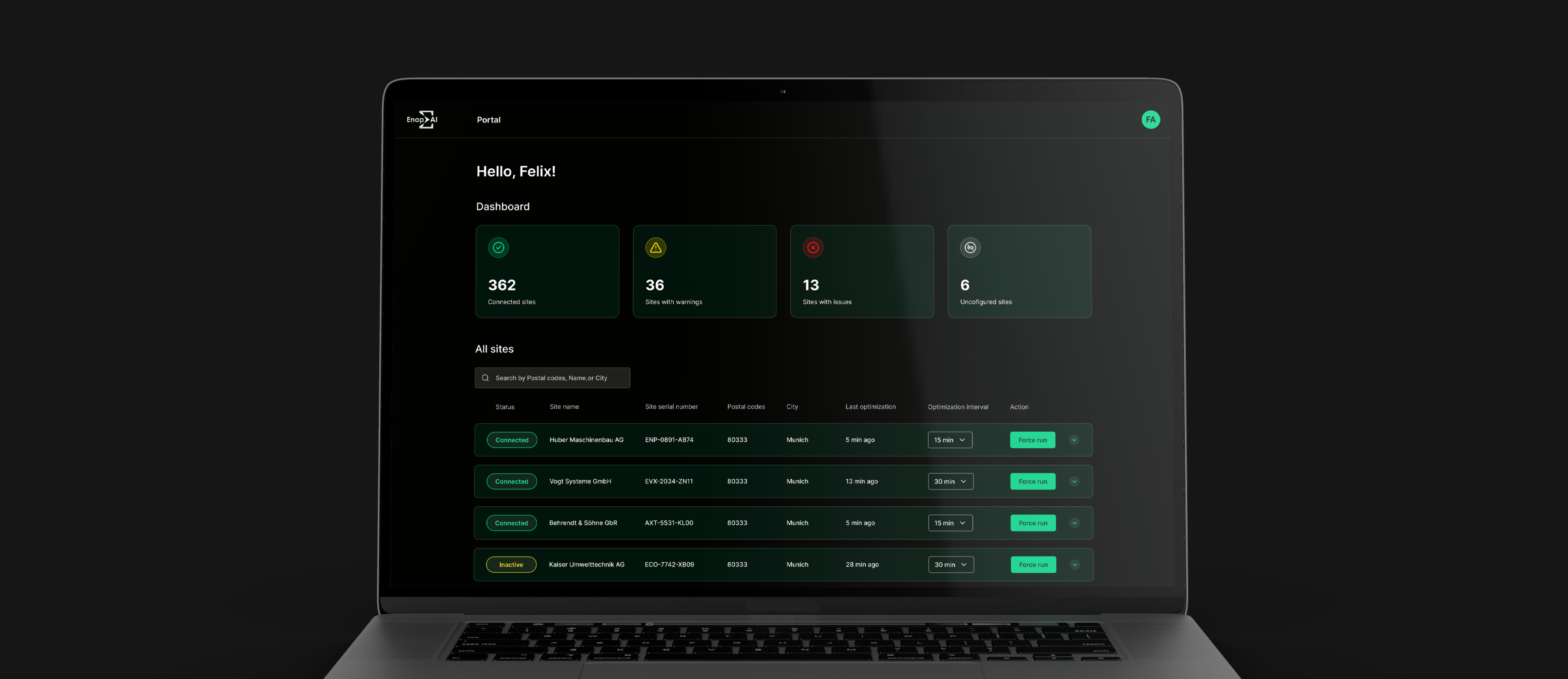This screenshot has width=1568, height=679.
Task: Open the Portal menu item
Action: [x=488, y=120]
